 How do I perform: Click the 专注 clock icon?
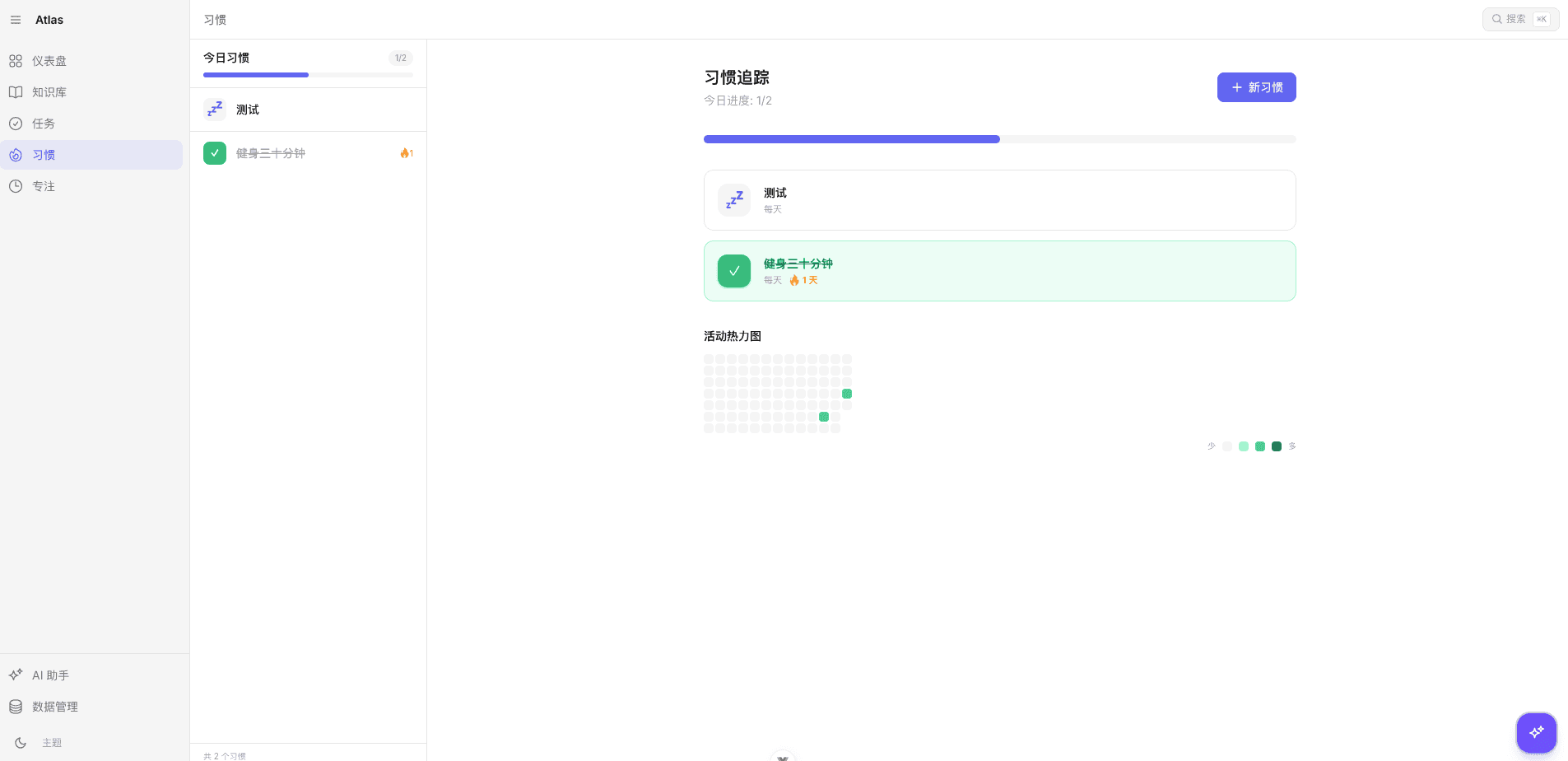coord(16,186)
